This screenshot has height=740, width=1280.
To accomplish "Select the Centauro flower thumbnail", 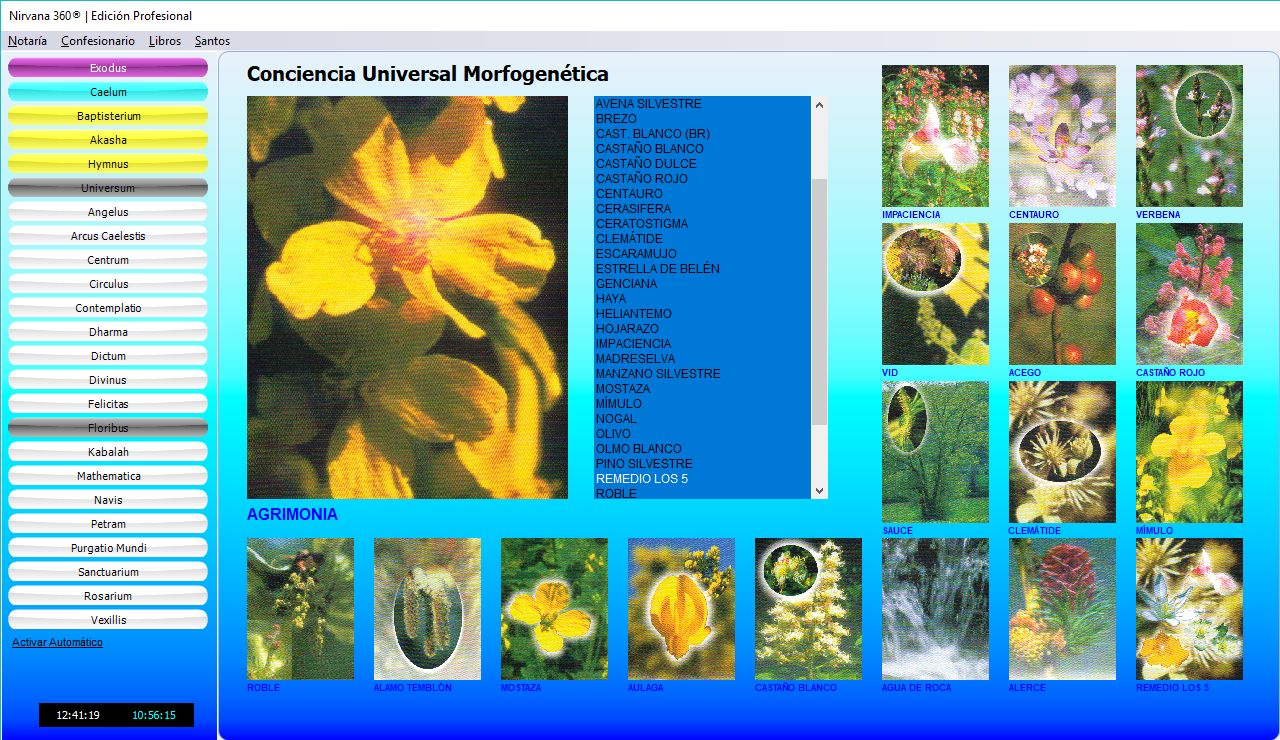I will (x=1062, y=136).
